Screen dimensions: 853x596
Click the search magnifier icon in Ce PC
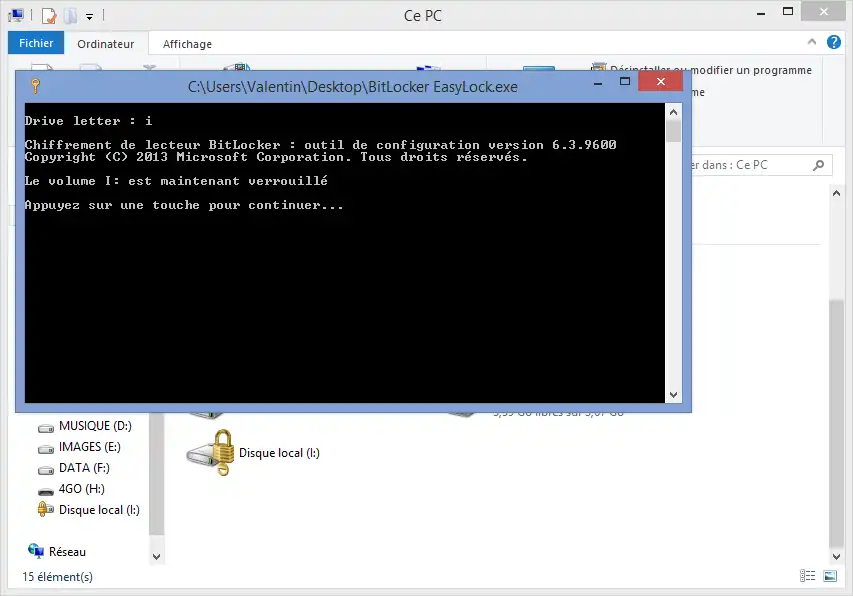tap(819, 165)
